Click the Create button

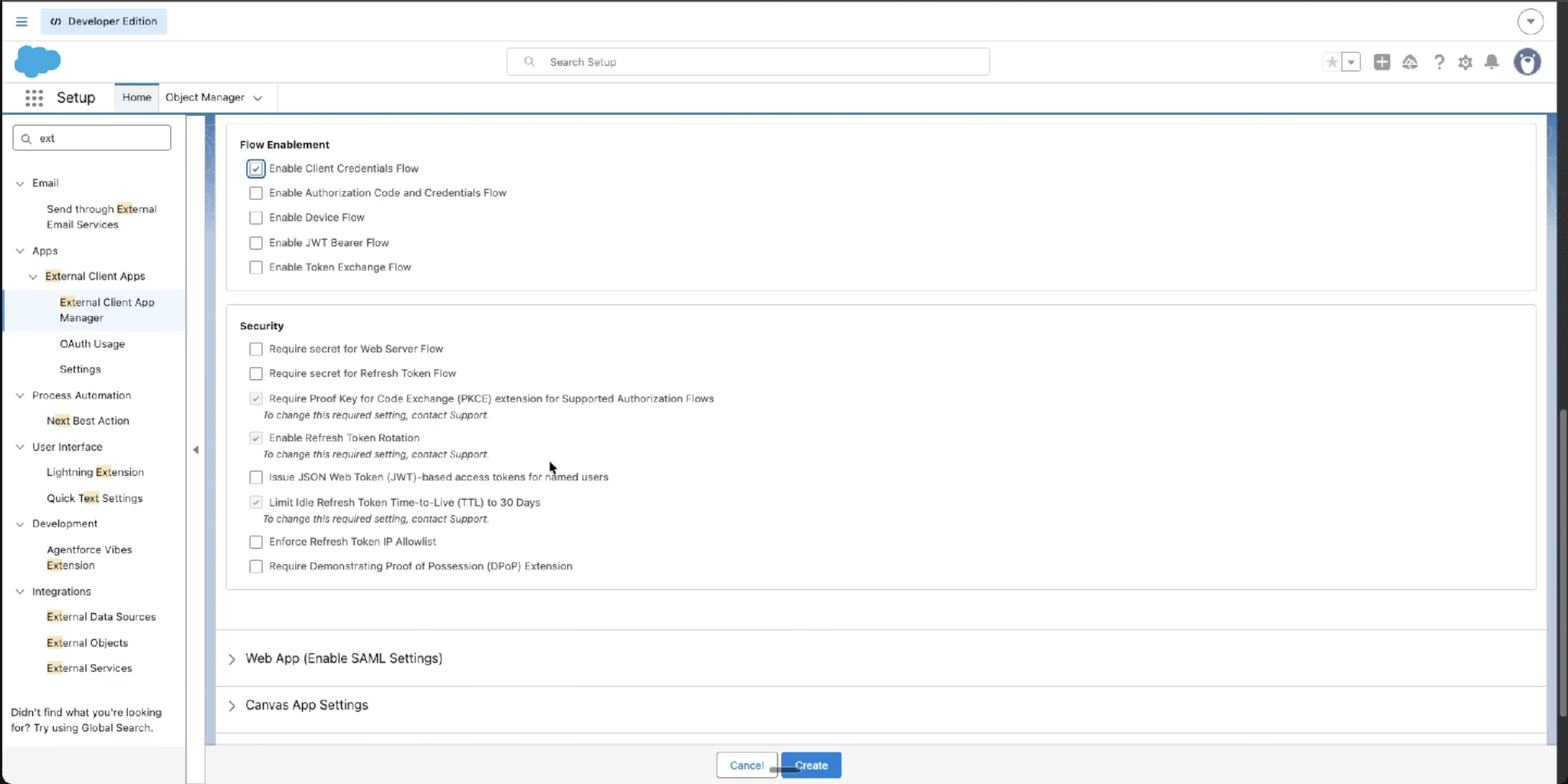811,765
